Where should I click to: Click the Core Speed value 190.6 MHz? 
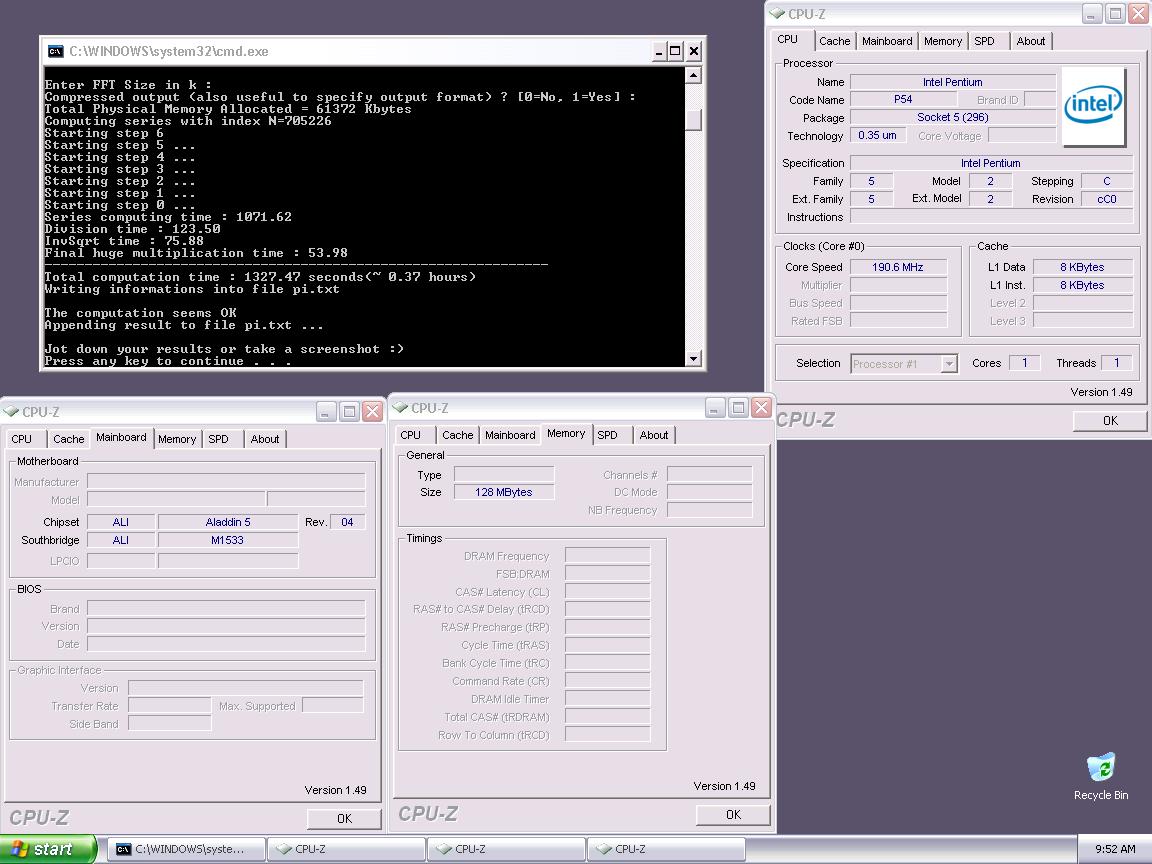898,267
